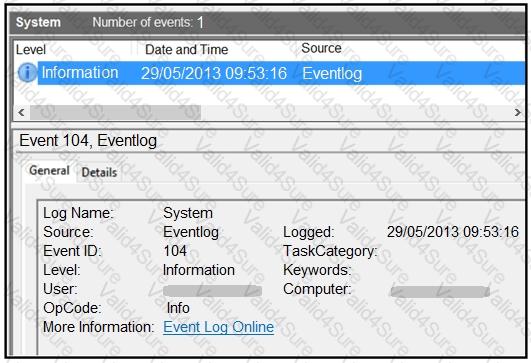Click the Eventlog source cell in row
The width and height of the screenshot is (531, 363).
(x=332, y=73)
